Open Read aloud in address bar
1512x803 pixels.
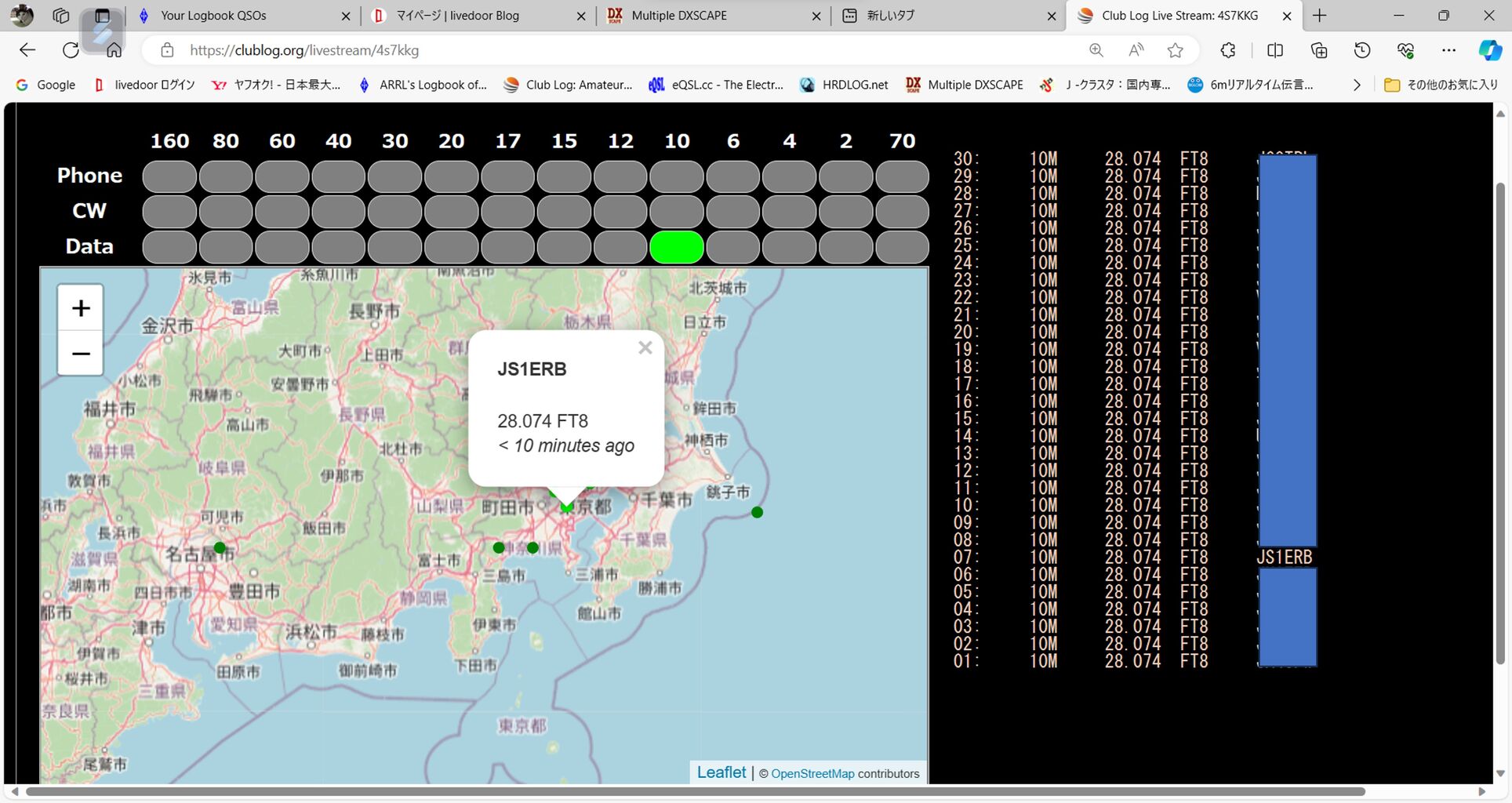click(x=1136, y=50)
